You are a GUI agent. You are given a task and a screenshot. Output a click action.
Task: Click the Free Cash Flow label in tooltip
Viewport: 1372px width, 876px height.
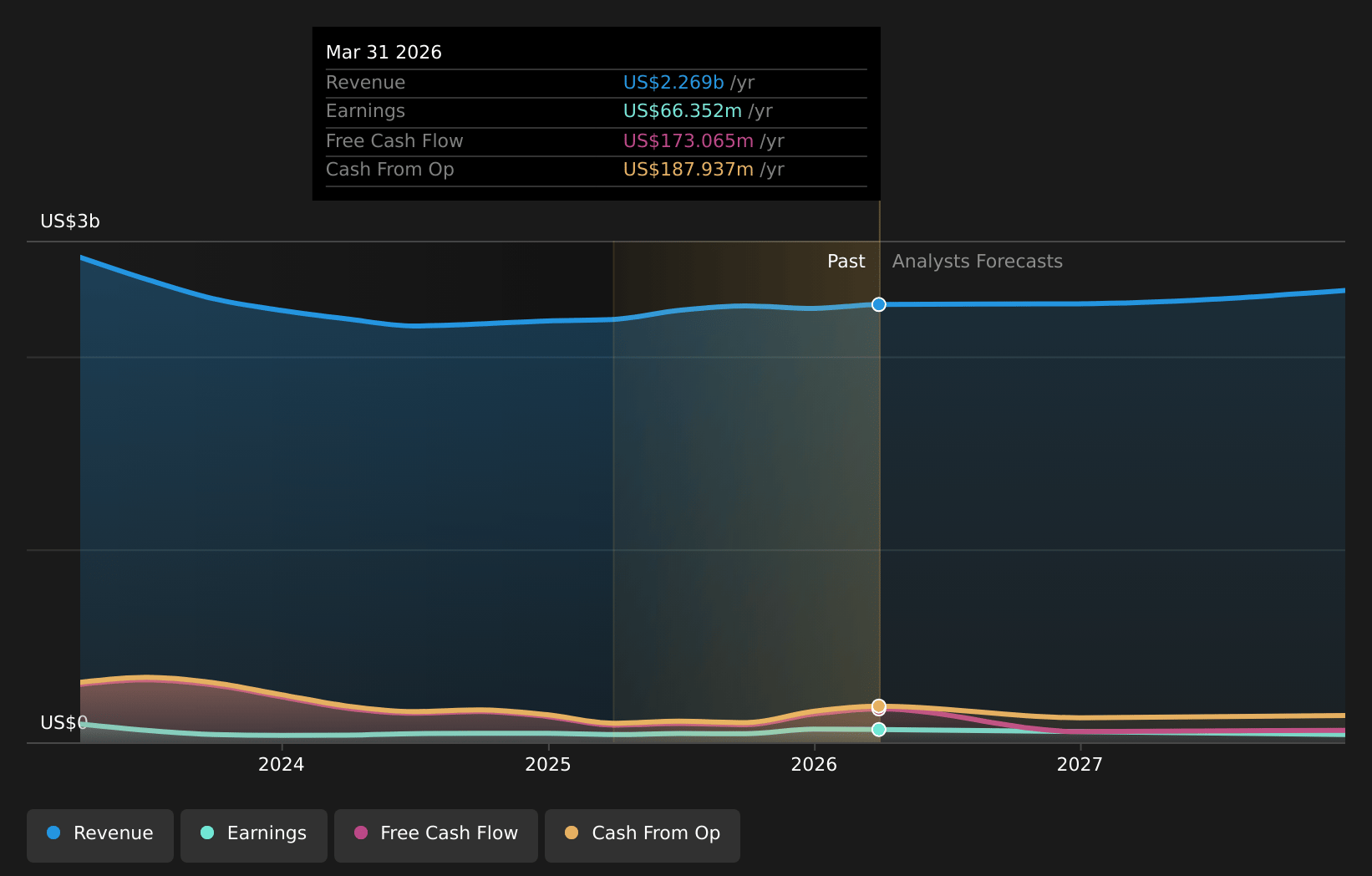(394, 141)
